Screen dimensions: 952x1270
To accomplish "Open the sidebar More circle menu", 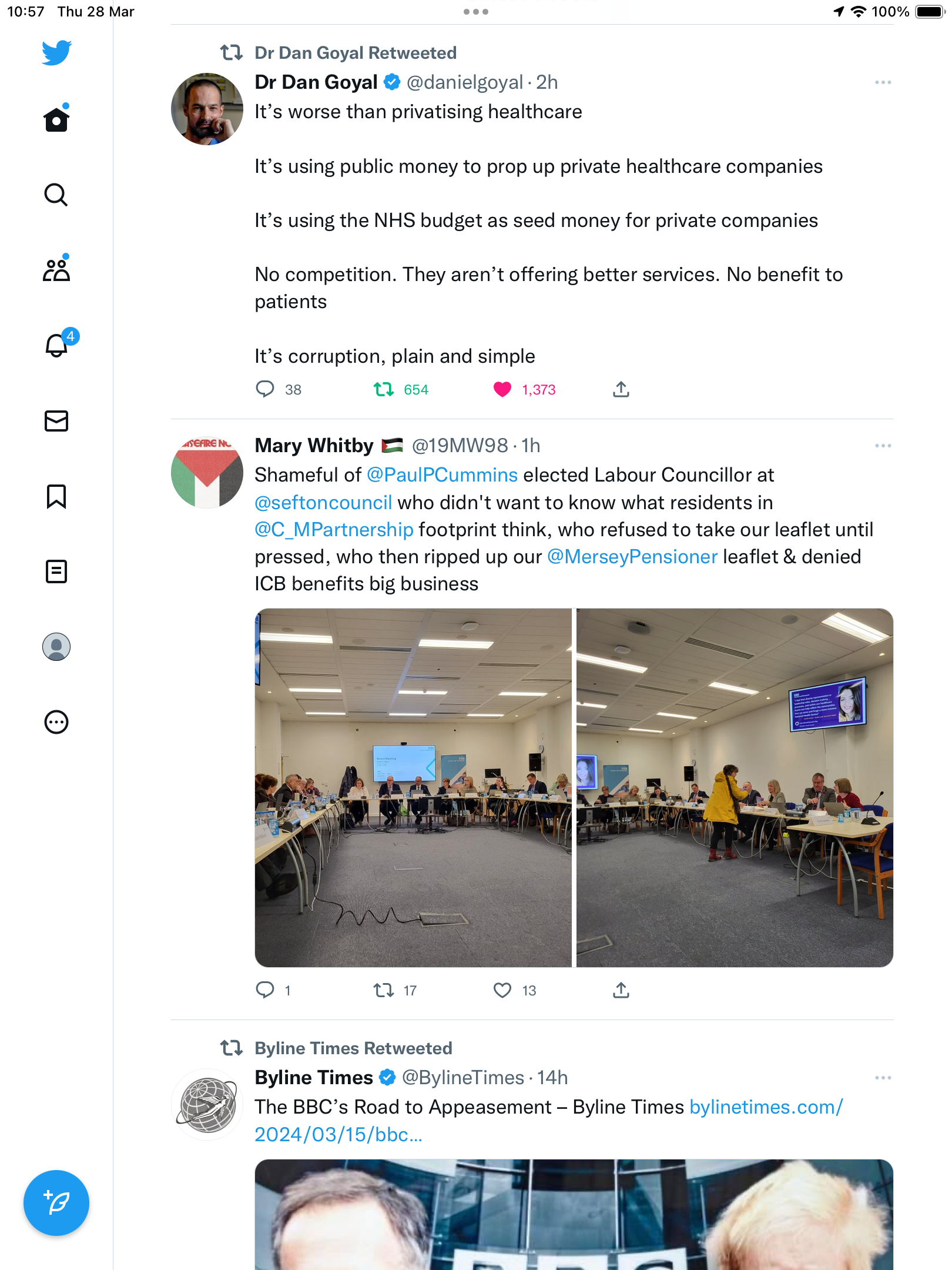I will tap(56, 721).
